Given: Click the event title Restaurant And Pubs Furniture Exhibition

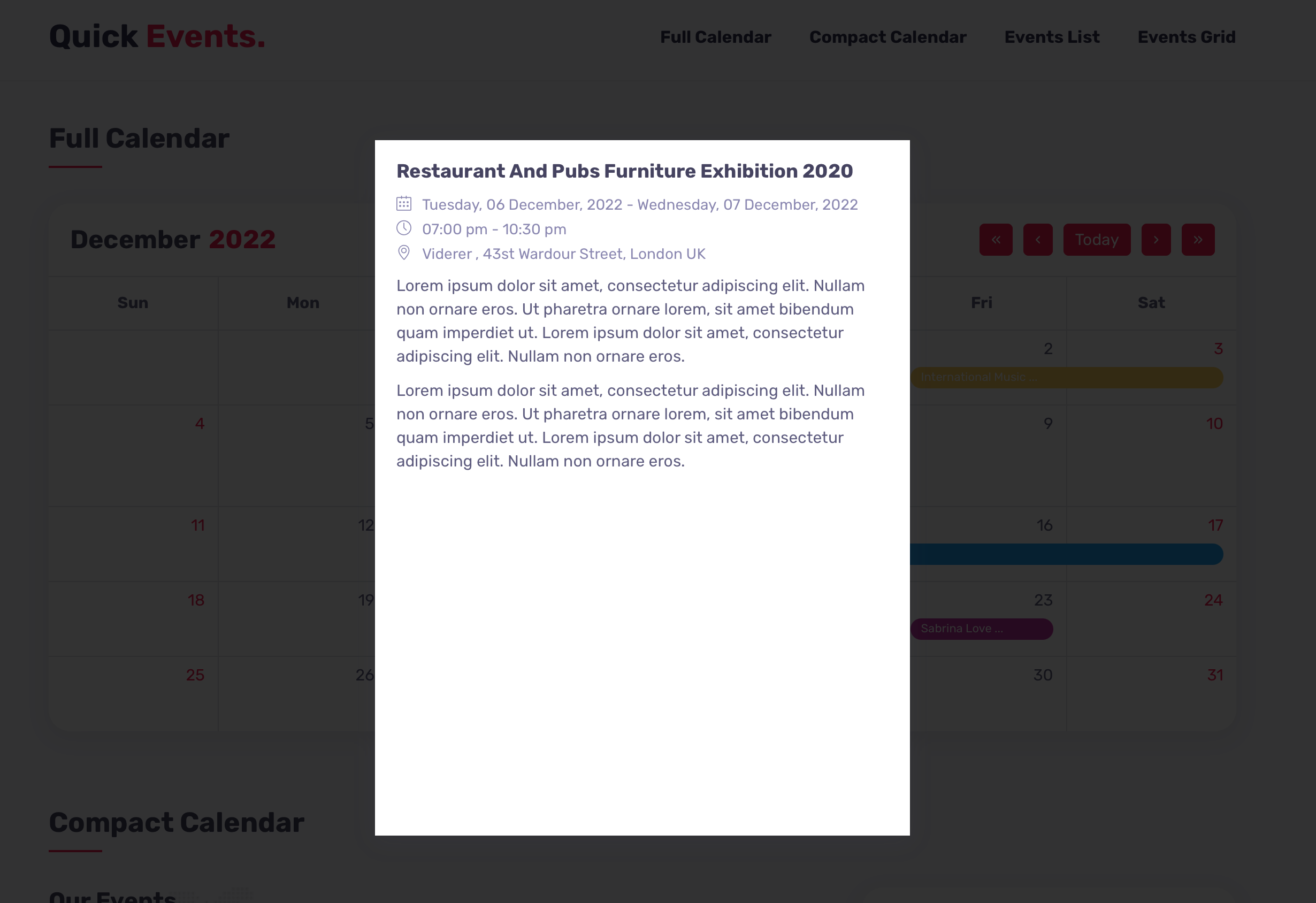Looking at the screenshot, I should [x=624, y=171].
